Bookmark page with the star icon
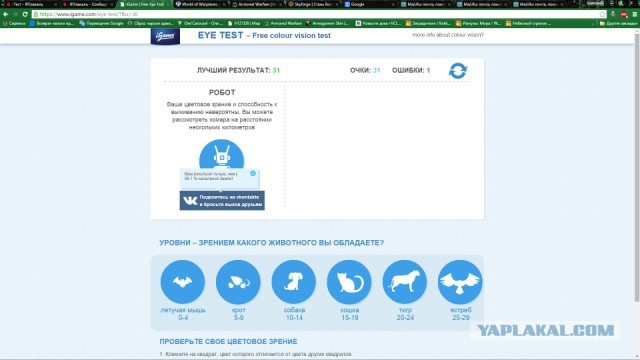The image size is (640, 360). (x=602, y=14)
